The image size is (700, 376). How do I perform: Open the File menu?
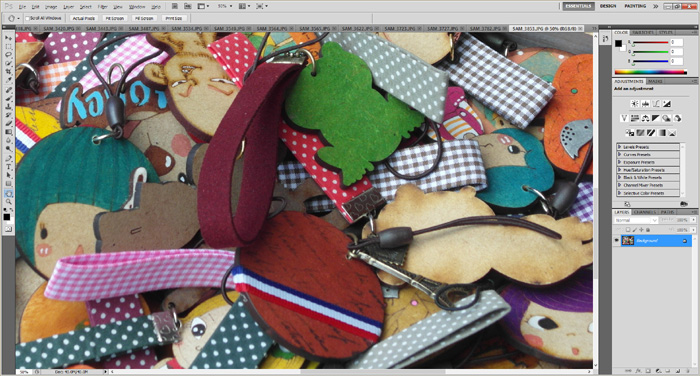22,7
